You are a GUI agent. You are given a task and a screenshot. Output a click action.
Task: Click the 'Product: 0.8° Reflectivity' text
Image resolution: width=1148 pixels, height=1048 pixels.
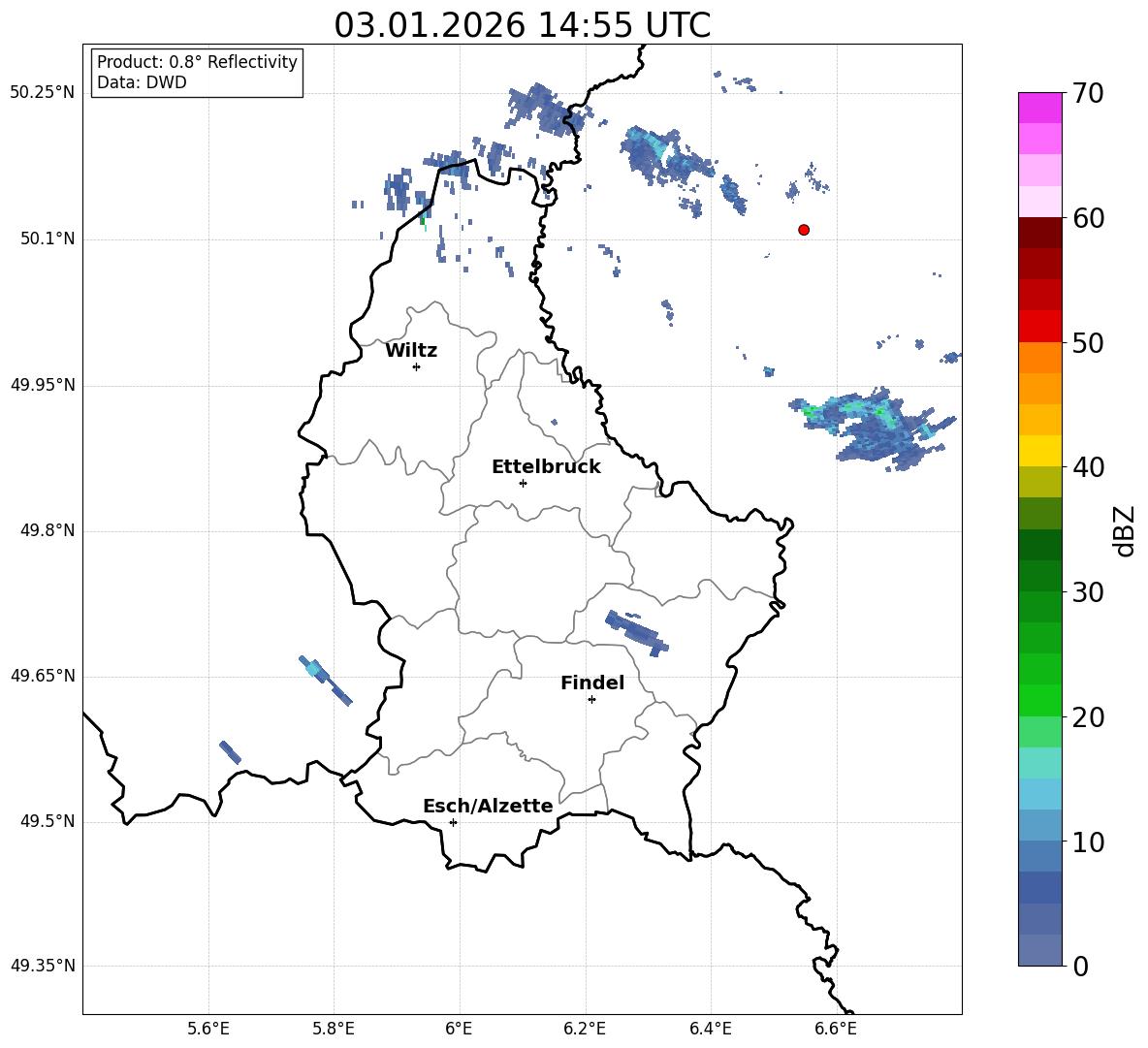click(197, 61)
